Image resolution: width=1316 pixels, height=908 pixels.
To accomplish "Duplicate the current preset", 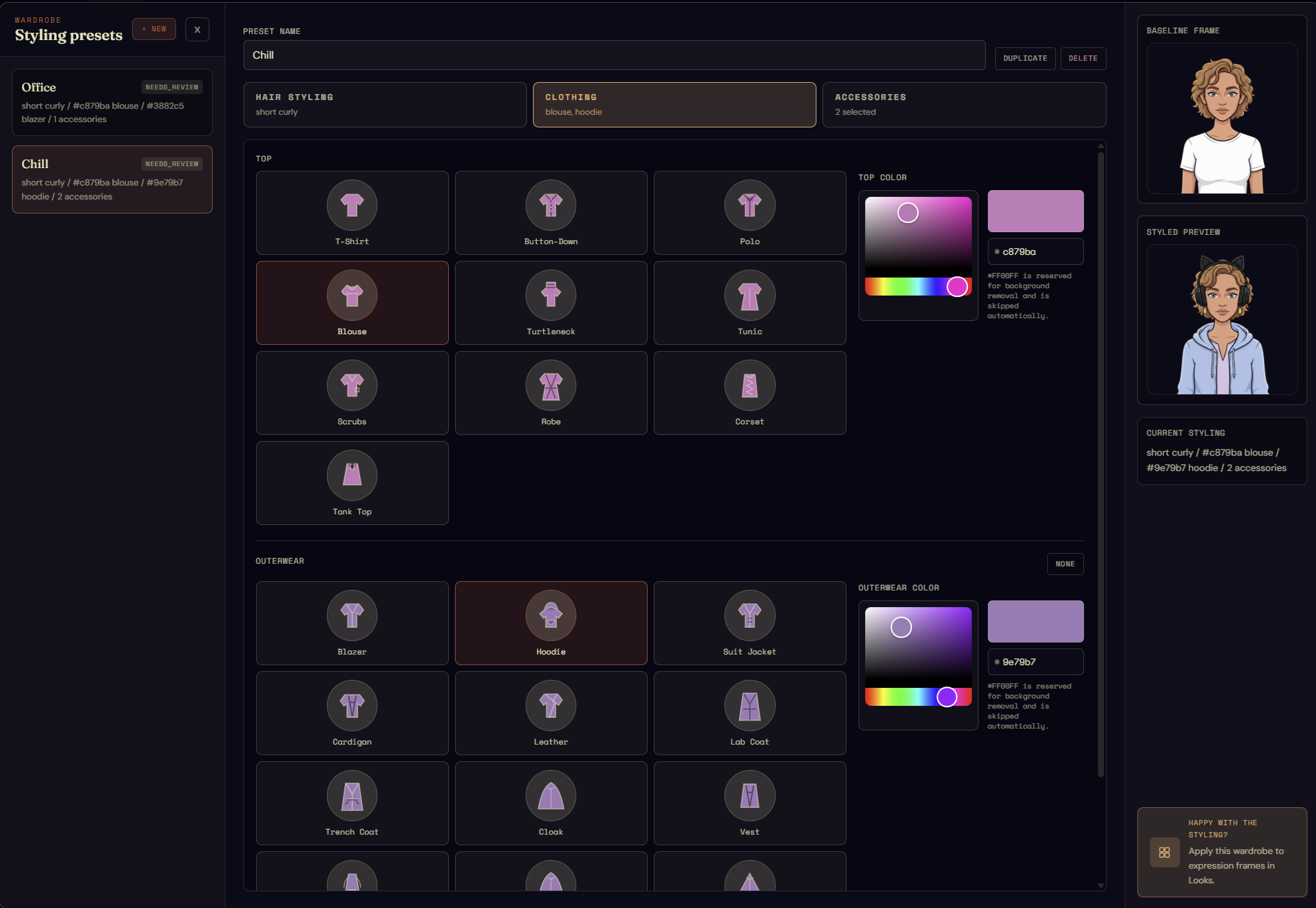I will [x=1025, y=59].
